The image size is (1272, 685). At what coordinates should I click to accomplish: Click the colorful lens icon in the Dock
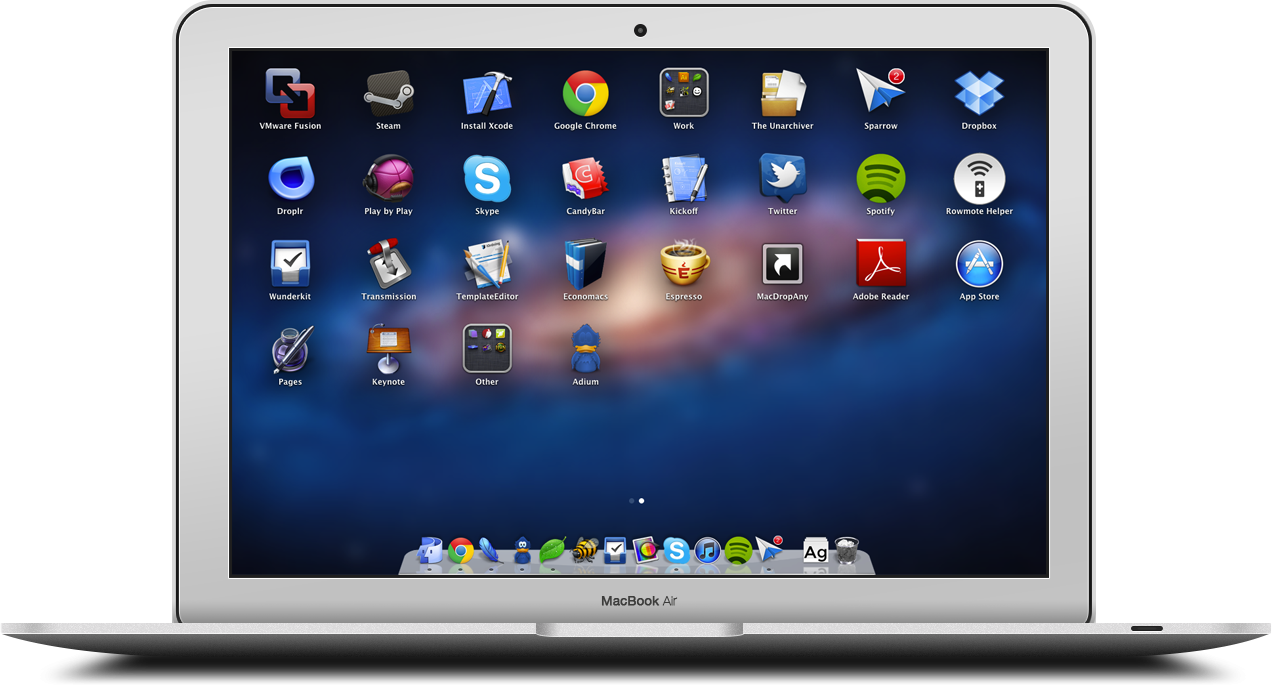pyautogui.click(x=646, y=550)
